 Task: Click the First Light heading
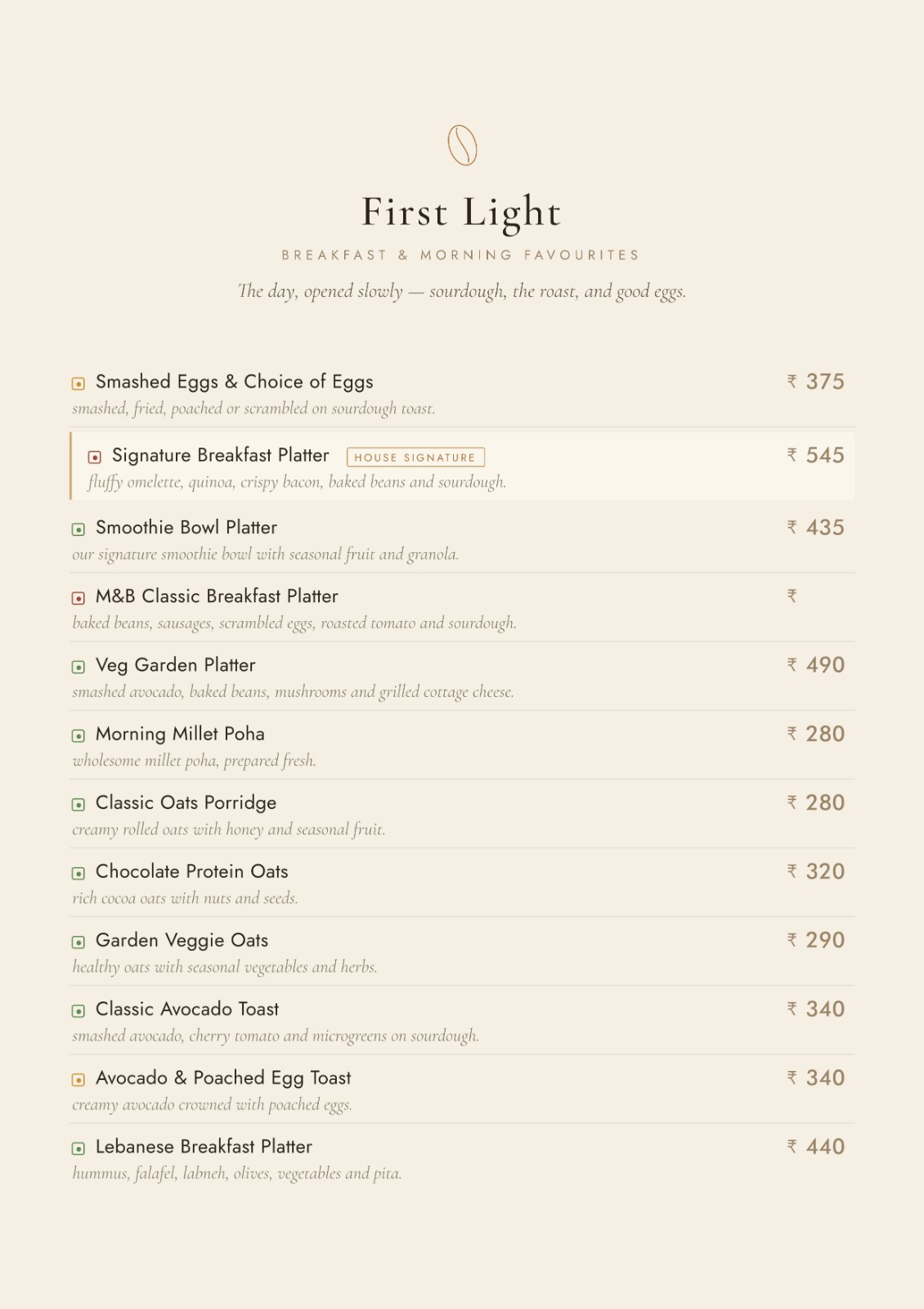462,212
